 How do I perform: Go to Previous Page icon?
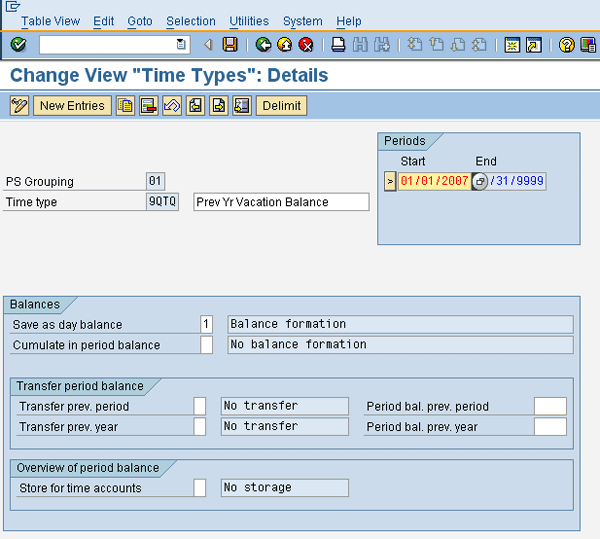point(436,45)
